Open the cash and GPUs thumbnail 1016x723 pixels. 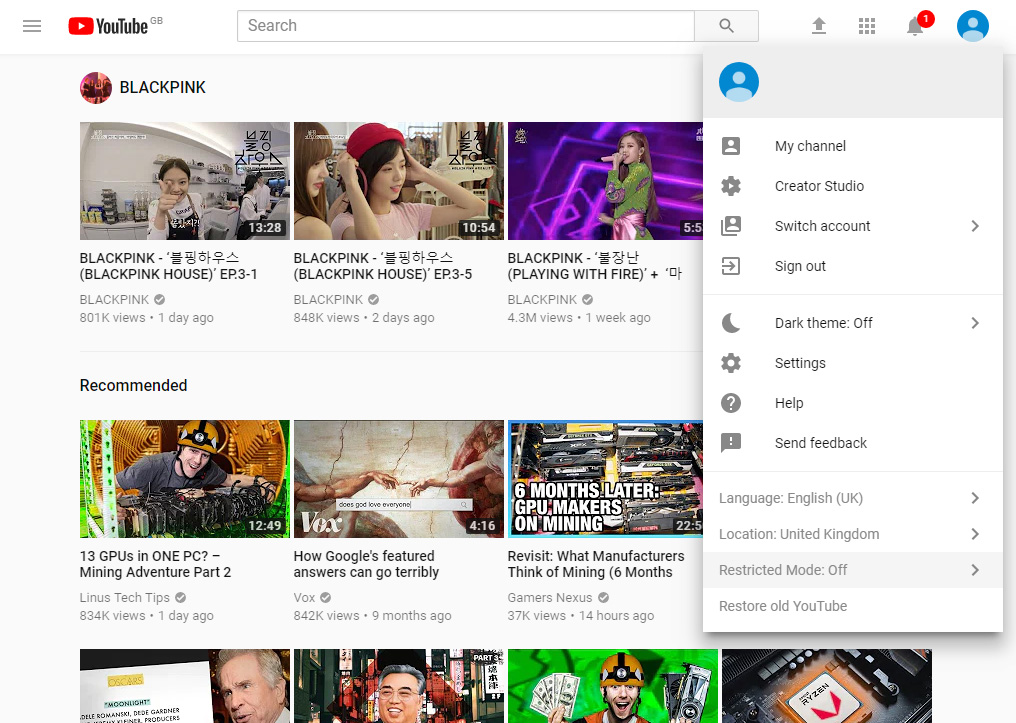pyautogui.click(x=613, y=686)
